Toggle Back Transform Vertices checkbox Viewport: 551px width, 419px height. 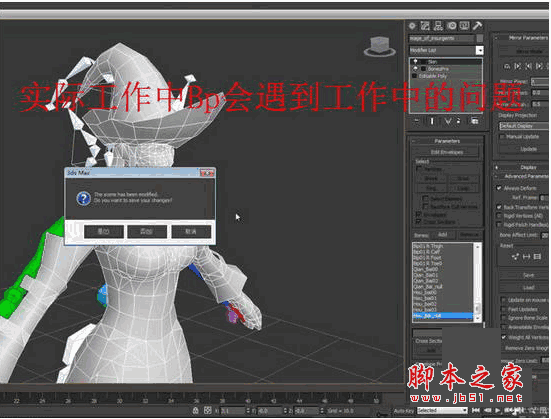[x=499, y=207]
